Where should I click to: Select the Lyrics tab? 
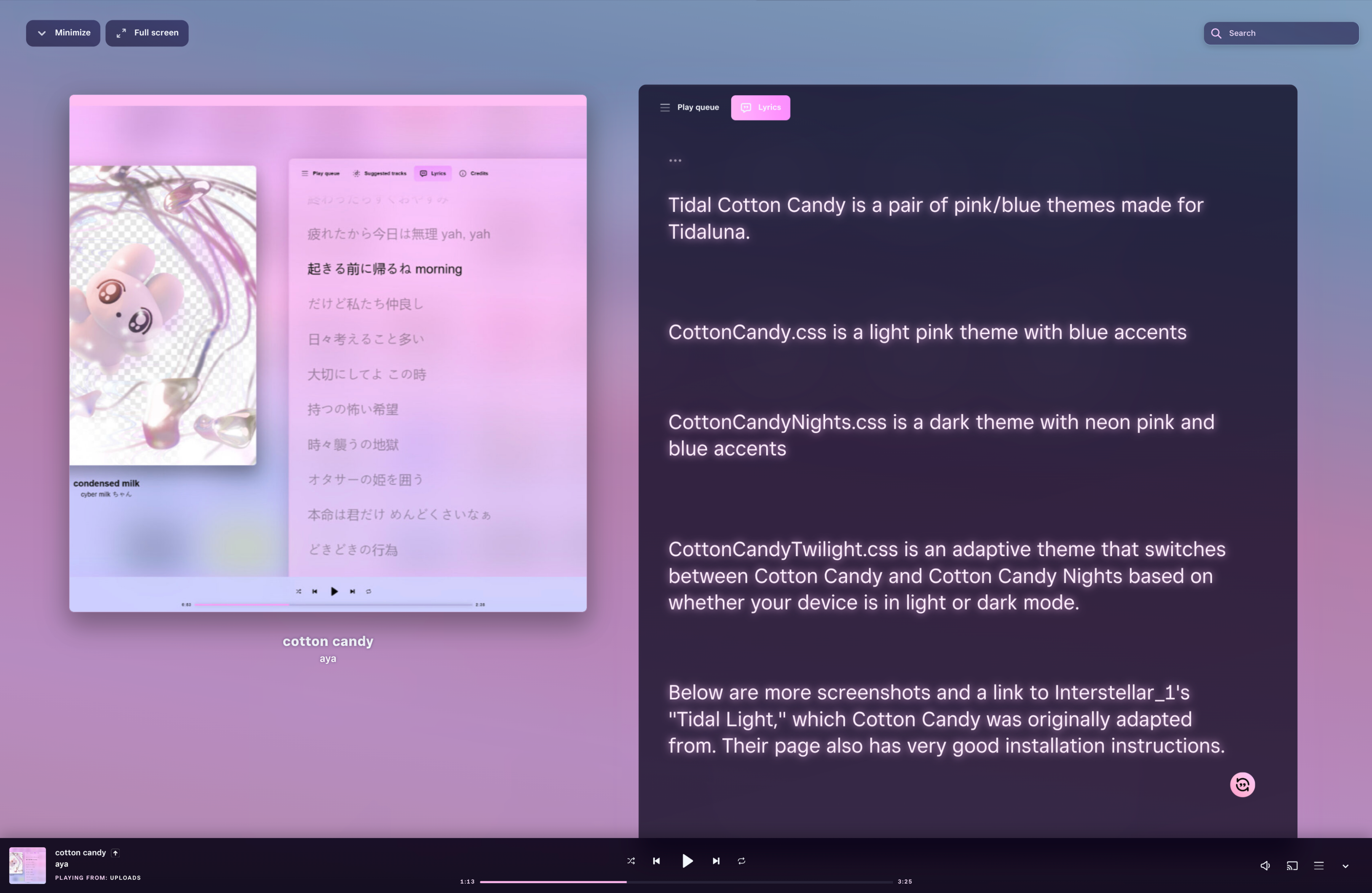point(760,108)
